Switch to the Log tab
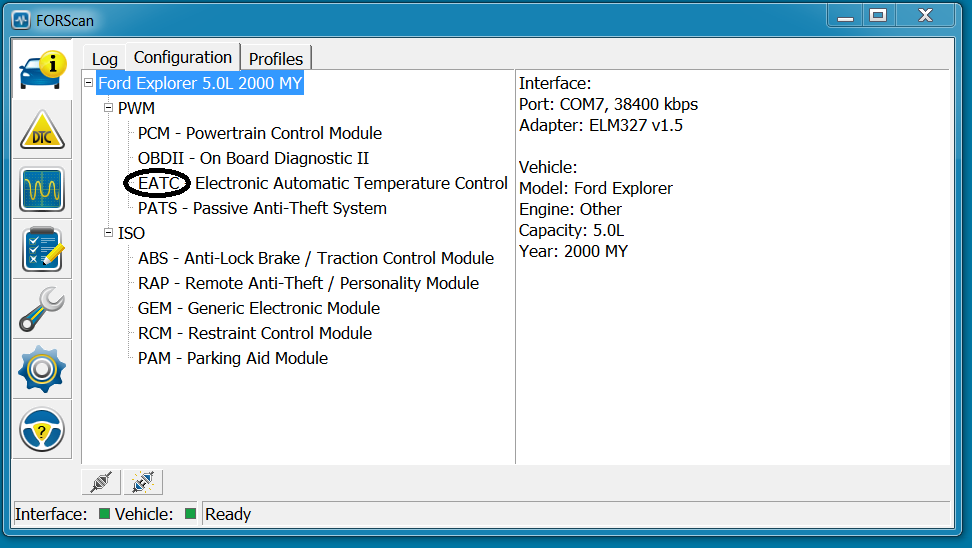This screenshot has height=548, width=972. pos(104,59)
